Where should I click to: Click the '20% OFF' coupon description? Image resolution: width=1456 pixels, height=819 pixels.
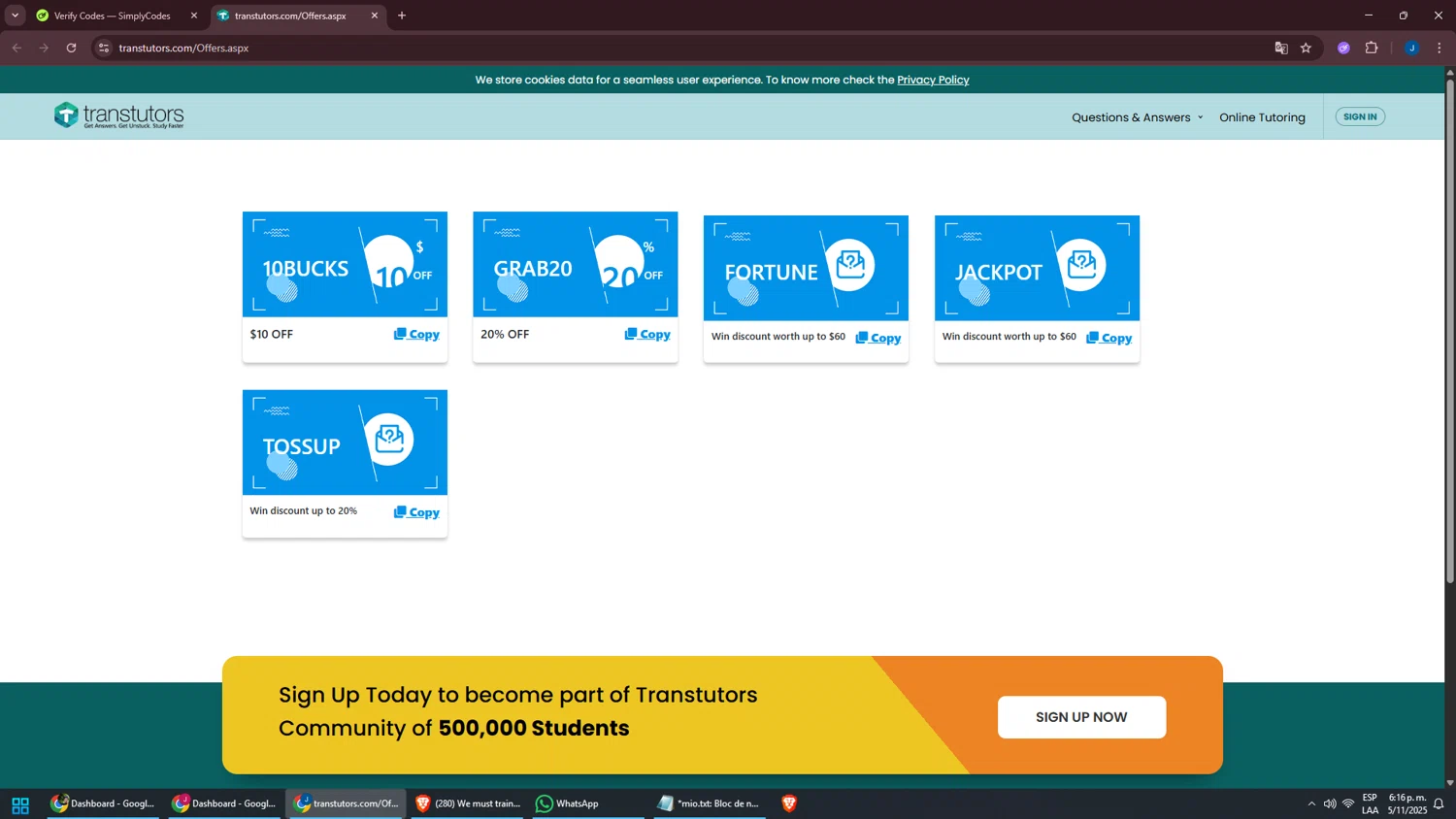(505, 334)
